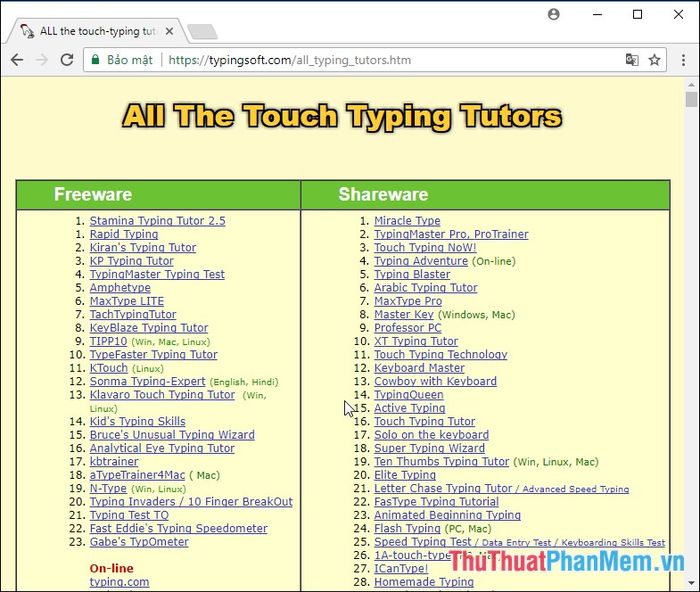
Task: Open the MaxType LITE link
Action: pos(127,301)
